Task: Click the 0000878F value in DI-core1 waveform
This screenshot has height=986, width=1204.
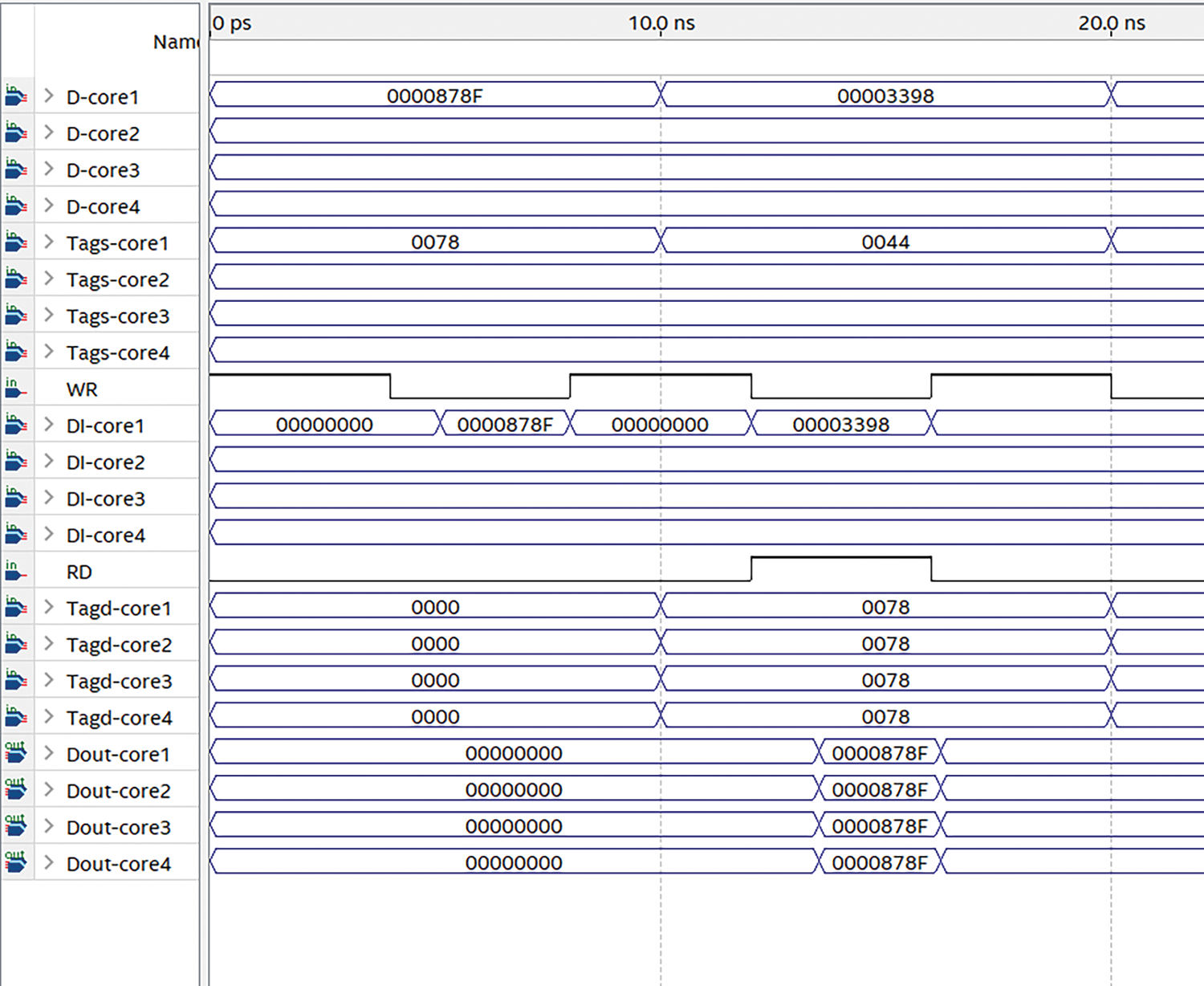Action: pos(505,424)
